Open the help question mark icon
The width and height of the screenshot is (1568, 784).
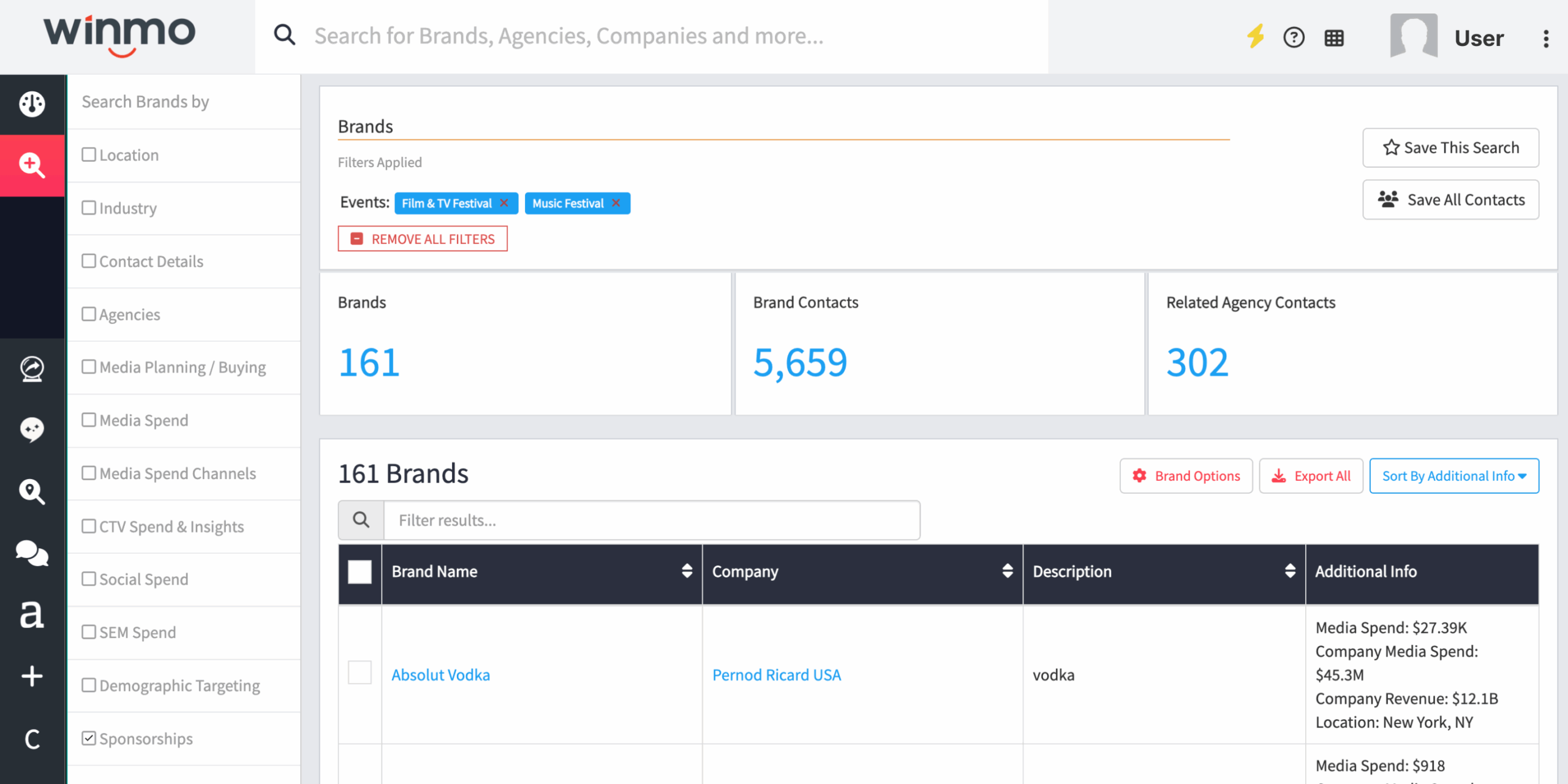(1294, 38)
